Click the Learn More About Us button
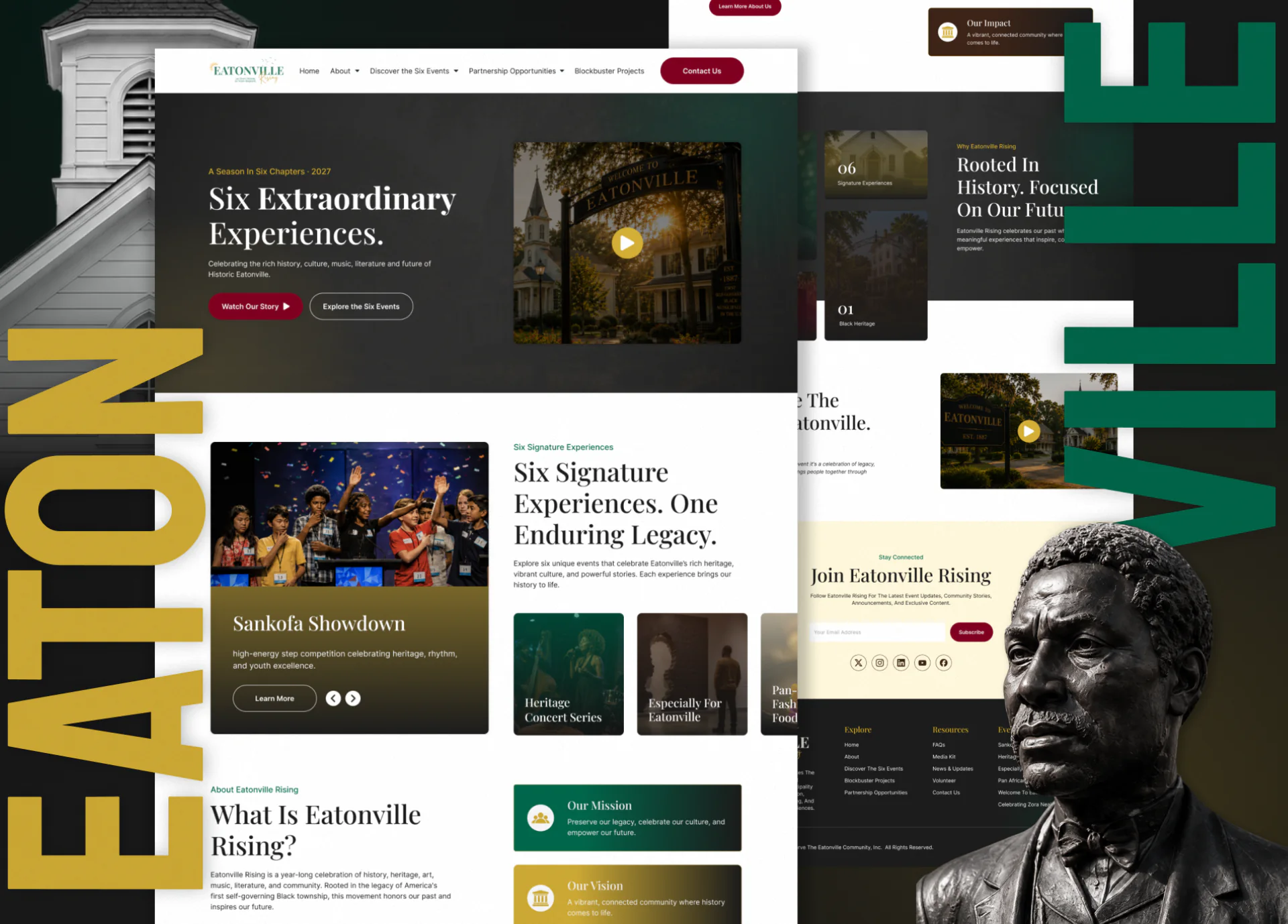 (745, 7)
